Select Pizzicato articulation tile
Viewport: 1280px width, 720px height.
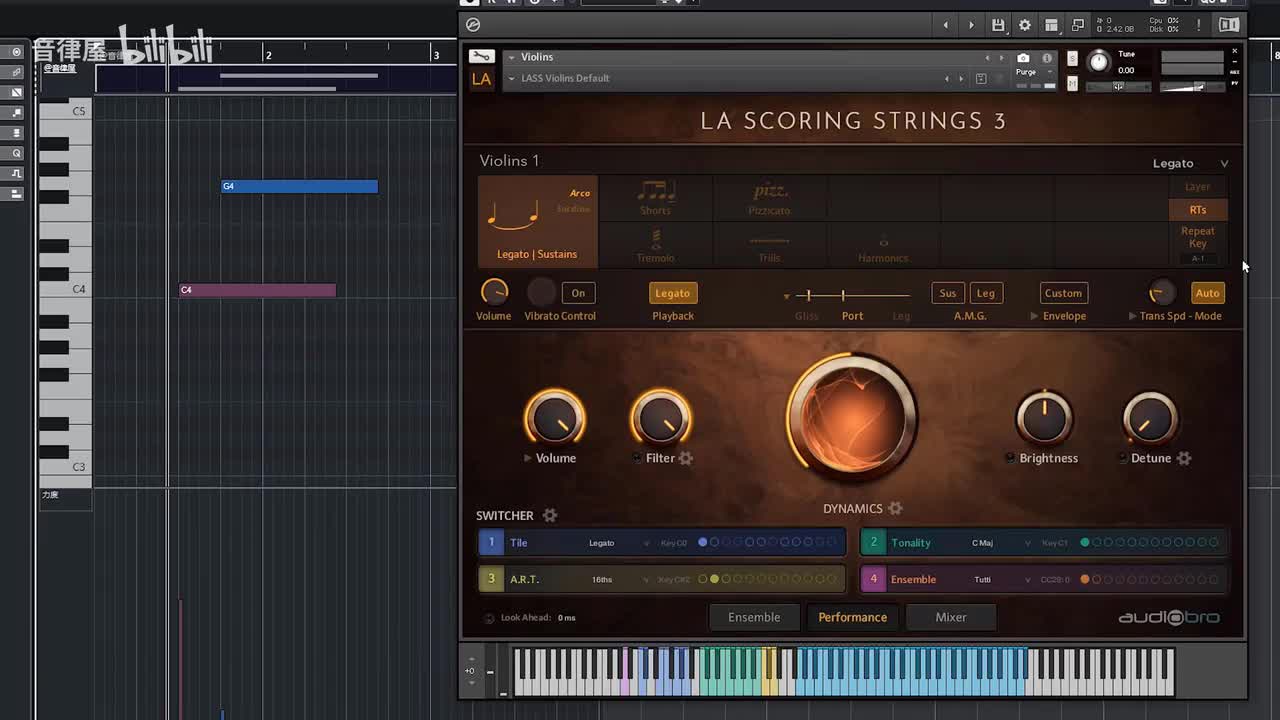coord(769,198)
